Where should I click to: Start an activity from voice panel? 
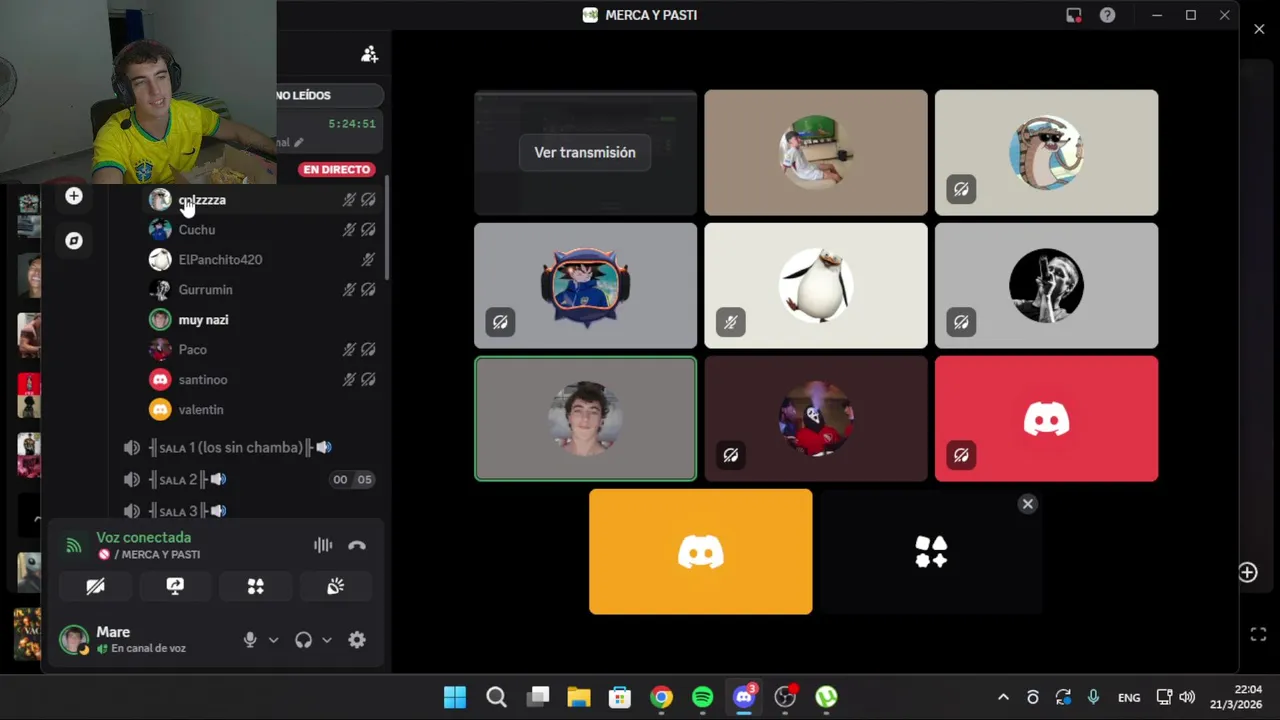point(255,587)
